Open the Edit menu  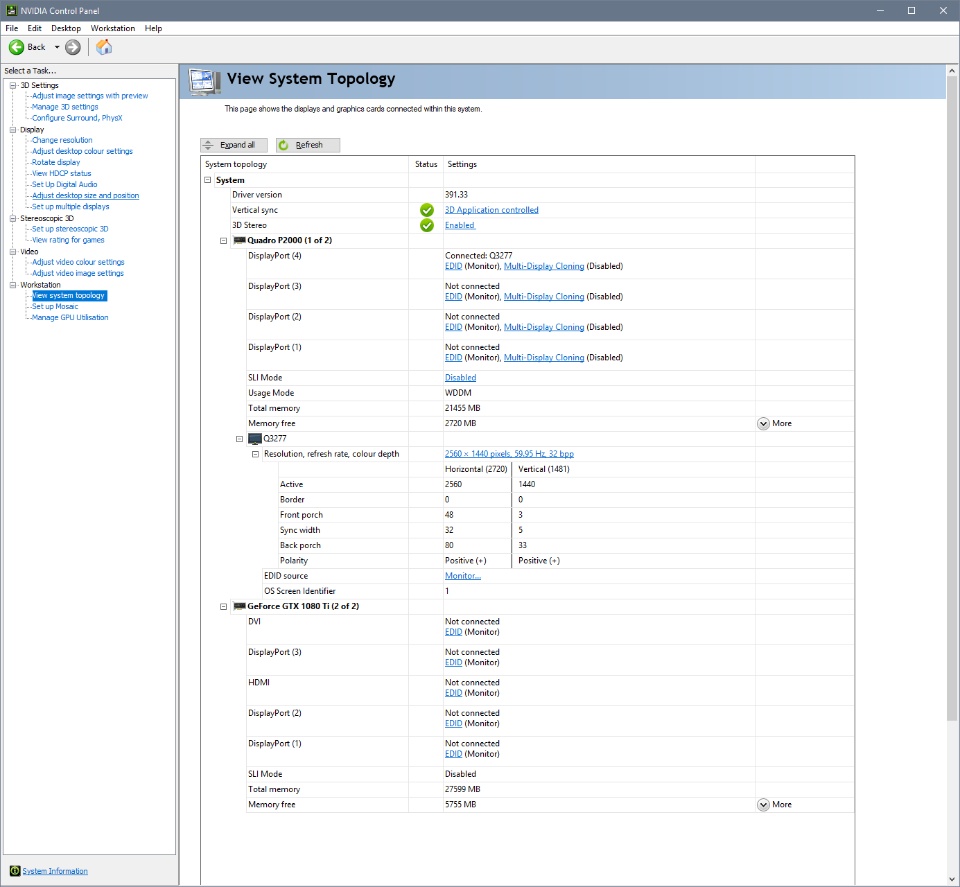coord(34,28)
